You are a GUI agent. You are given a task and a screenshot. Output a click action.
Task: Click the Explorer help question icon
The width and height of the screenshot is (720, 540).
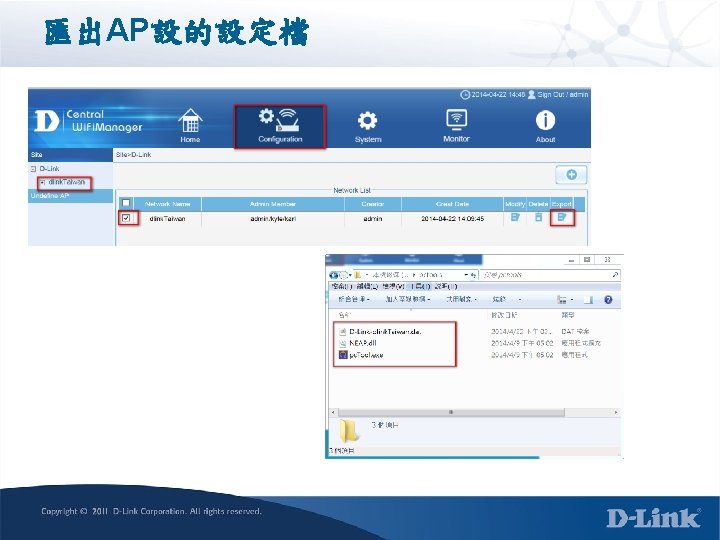608,300
